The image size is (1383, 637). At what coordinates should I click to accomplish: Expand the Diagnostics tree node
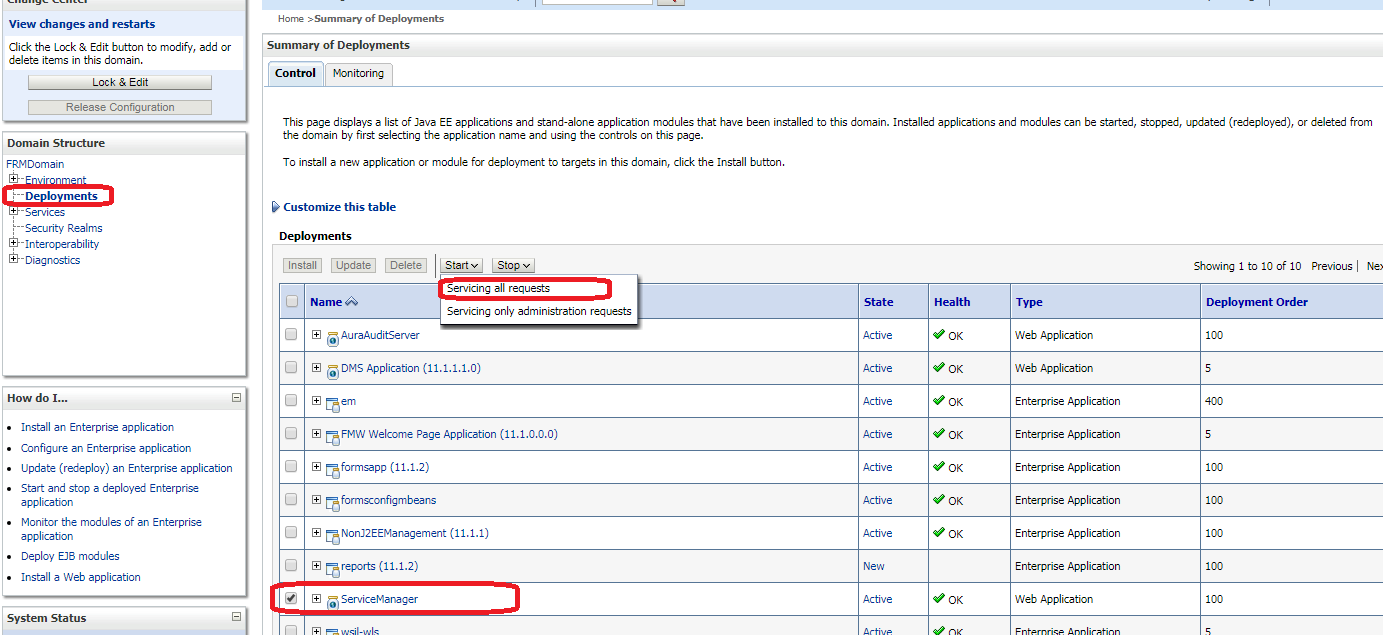(x=14, y=259)
